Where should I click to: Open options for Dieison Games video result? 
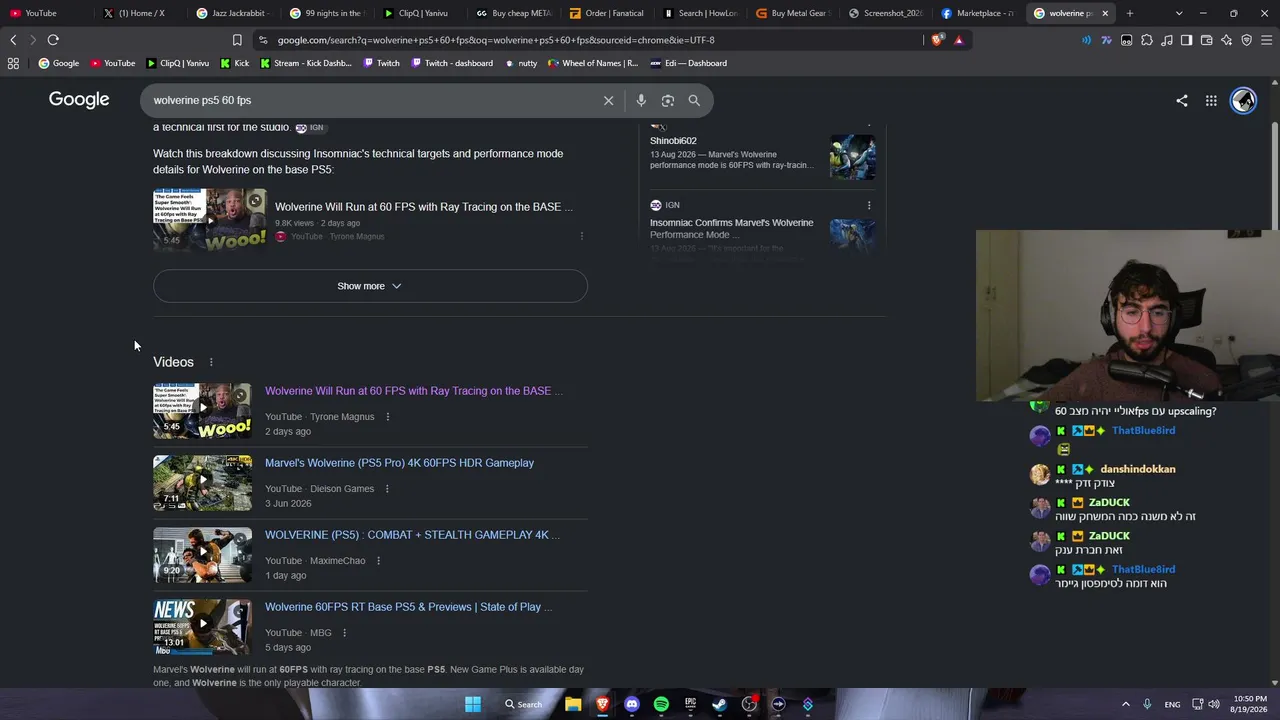387,489
